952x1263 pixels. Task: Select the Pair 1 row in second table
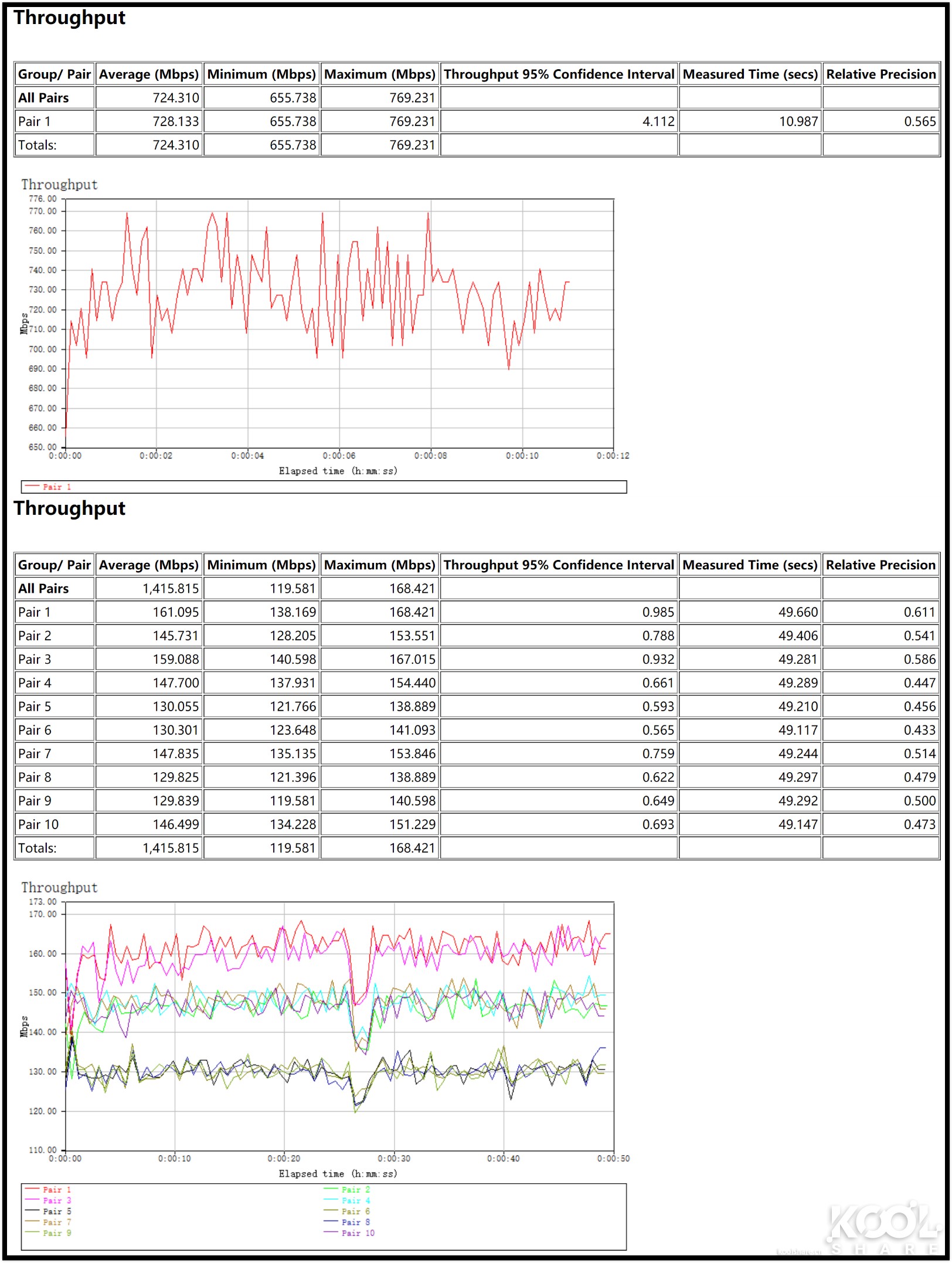point(35,612)
